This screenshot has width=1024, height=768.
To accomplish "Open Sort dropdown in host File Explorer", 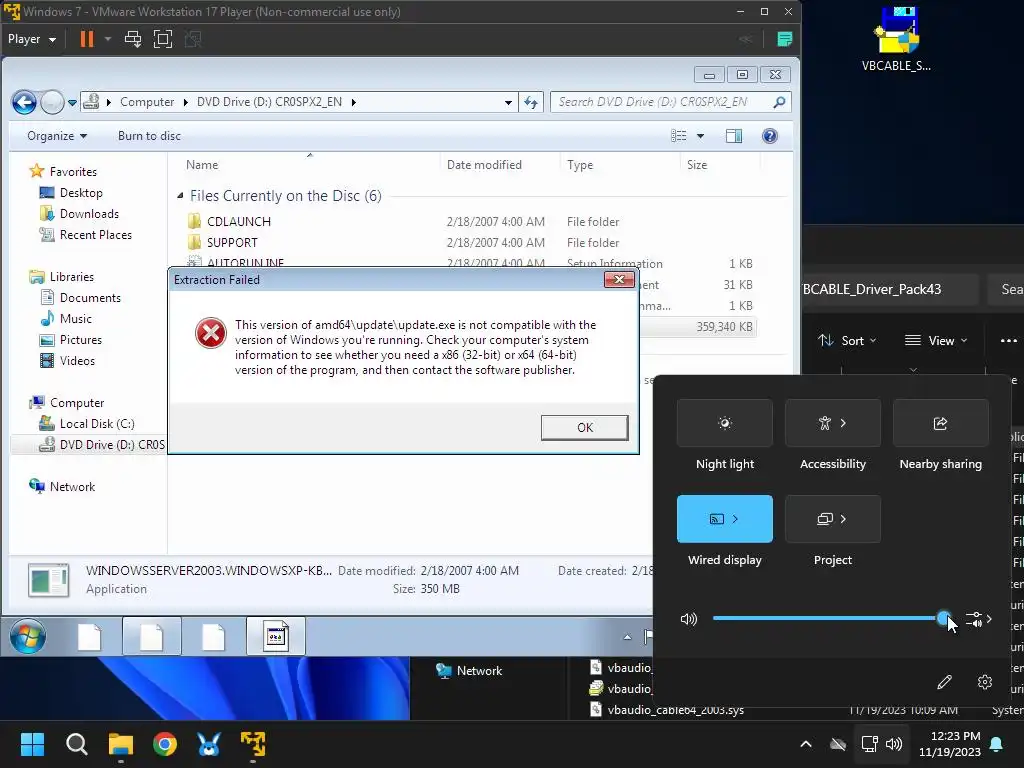I will pyautogui.click(x=847, y=340).
